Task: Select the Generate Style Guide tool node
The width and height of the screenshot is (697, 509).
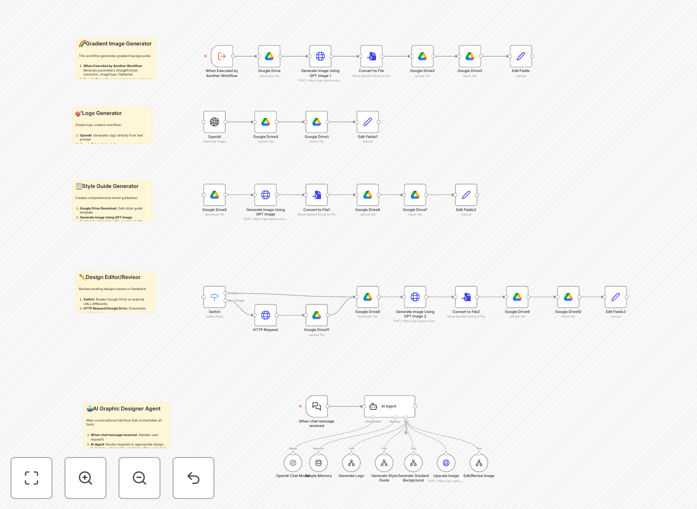Action: point(384,463)
